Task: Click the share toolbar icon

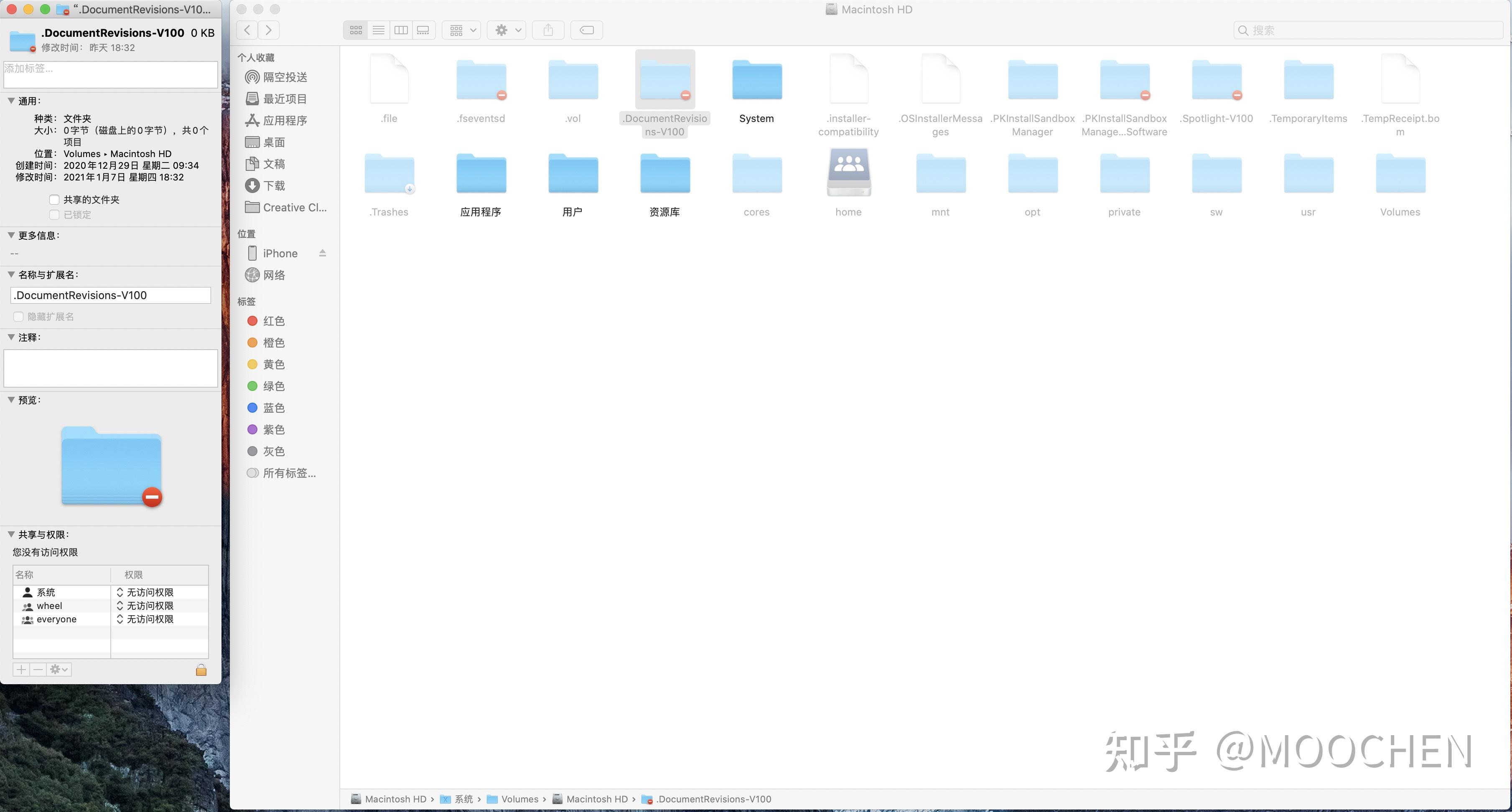Action: [547, 30]
